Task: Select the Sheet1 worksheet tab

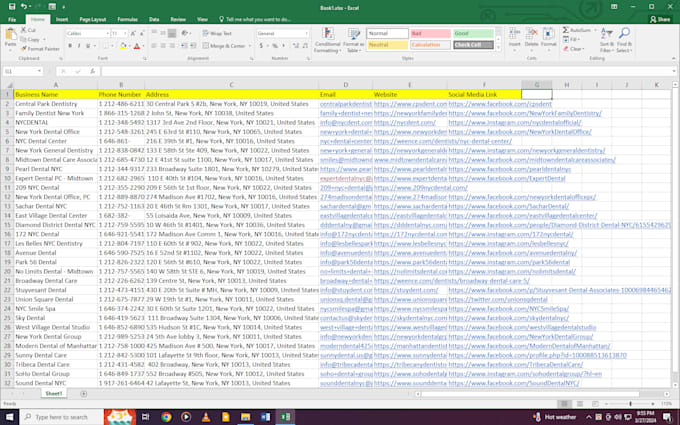Action: click(x=54, y=393)
